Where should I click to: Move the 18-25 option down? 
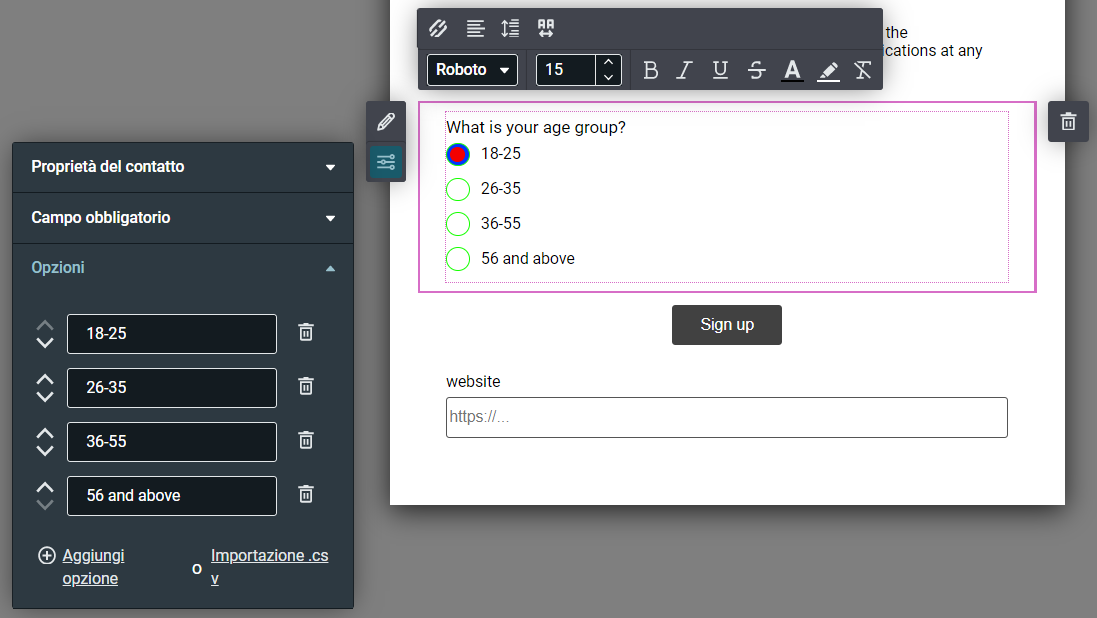pyautogui.click(x=45, y=343)
